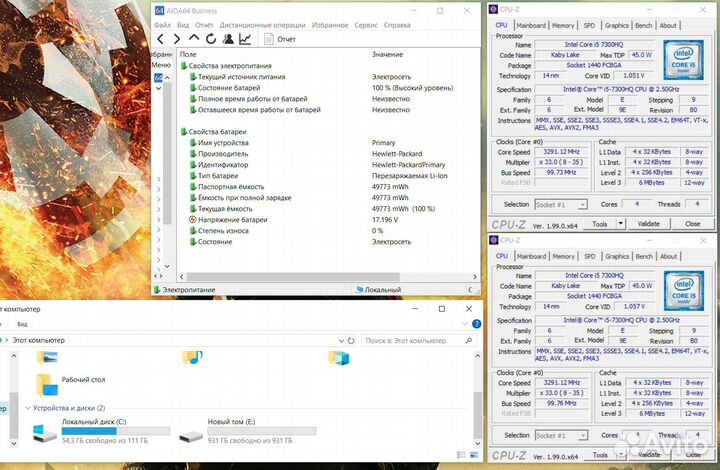Image resolution: width=720 pixels, height=470 pixels.
Task: Open the Explorer address bar history dropdown
Action: click(341, 341)
